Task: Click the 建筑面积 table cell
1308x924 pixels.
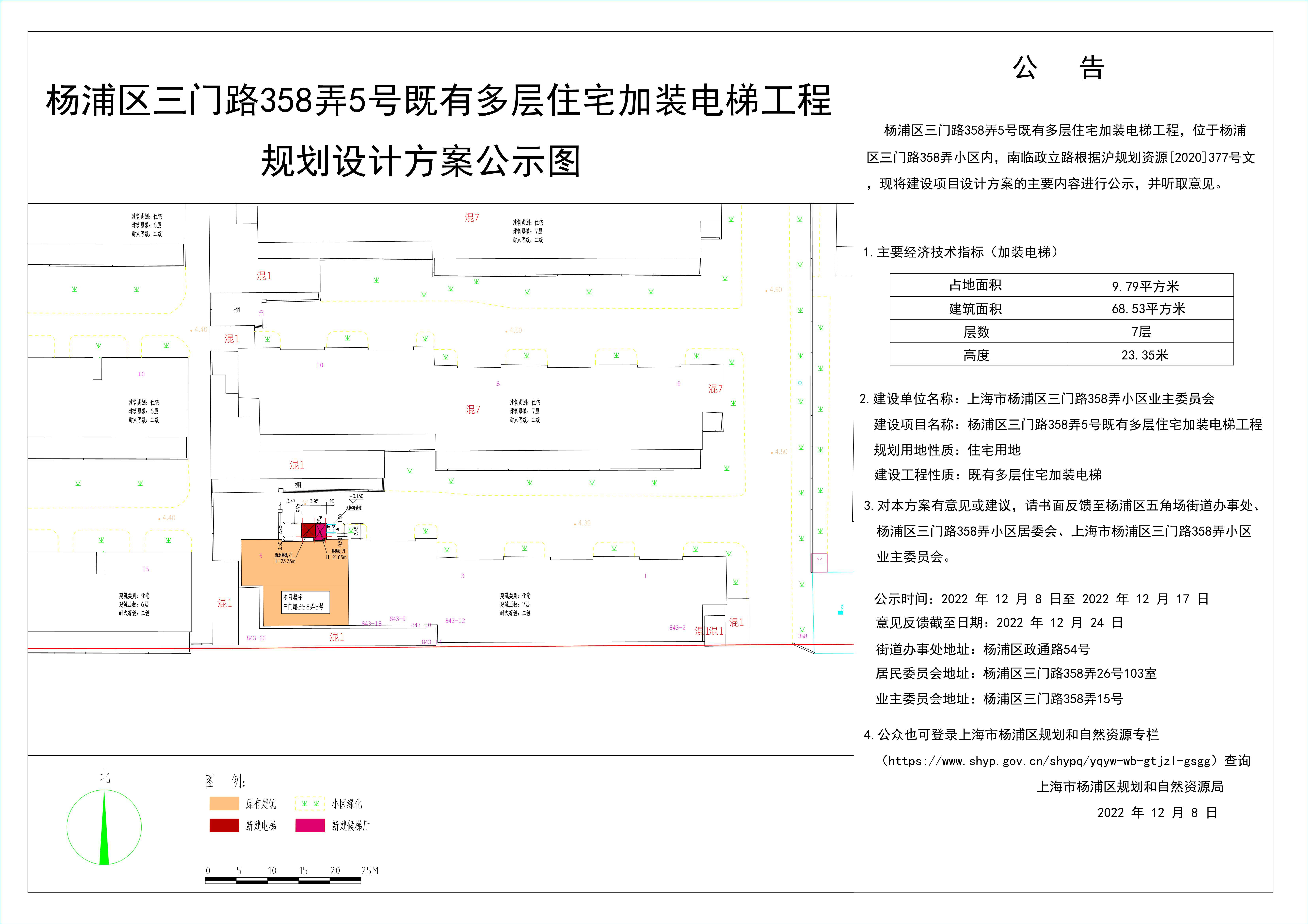Action: click(979, 308)
